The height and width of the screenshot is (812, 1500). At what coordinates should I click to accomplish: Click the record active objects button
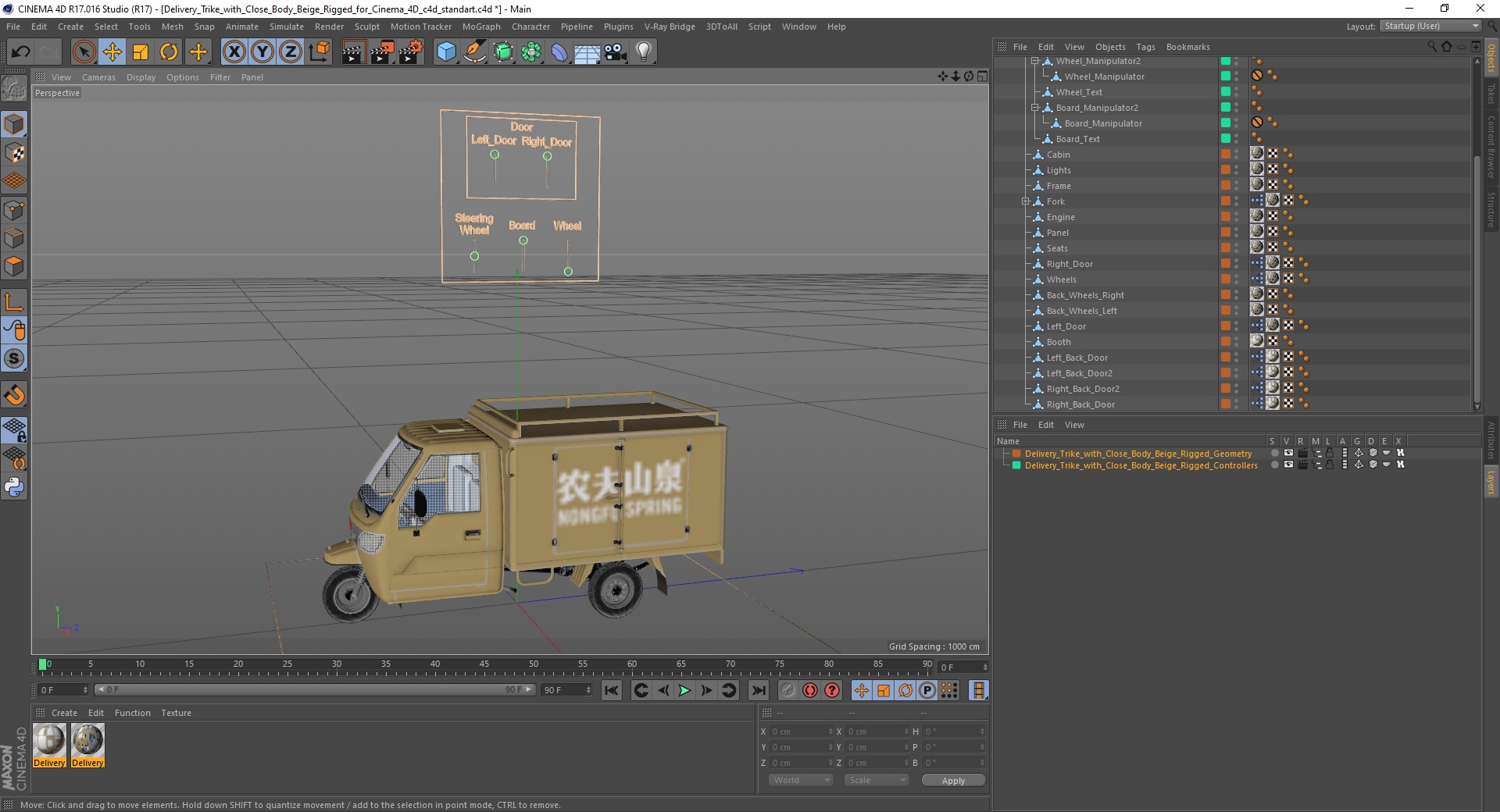pyautogui.click(x=787, y=690)
